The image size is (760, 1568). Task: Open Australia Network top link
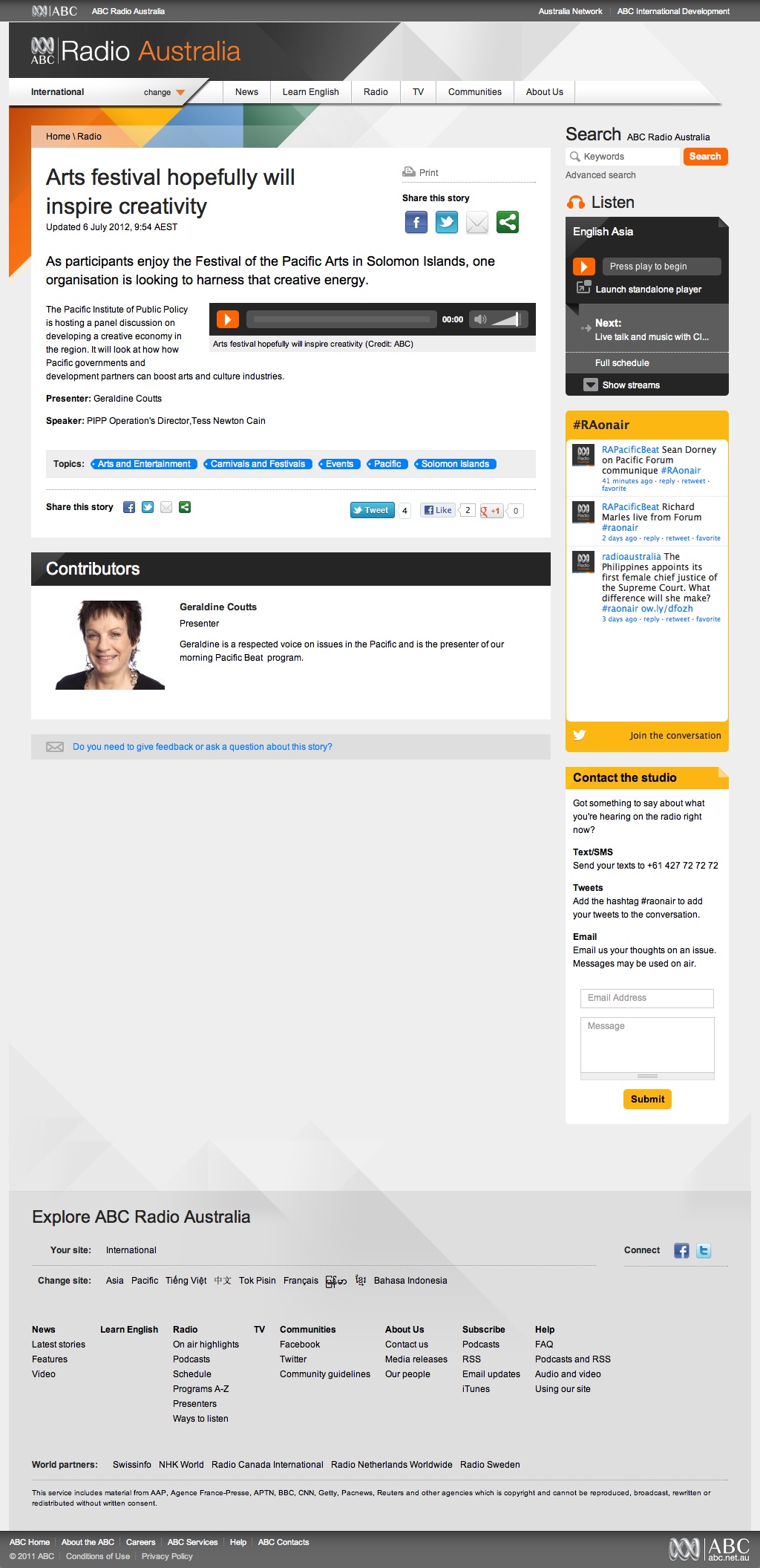tap(570, 11)
